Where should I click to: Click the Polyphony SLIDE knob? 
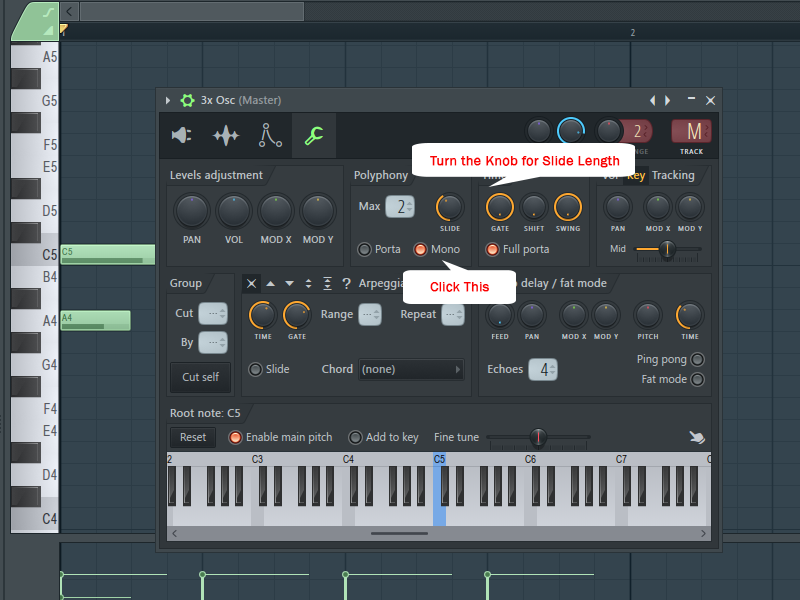click(x=449, y=207)
